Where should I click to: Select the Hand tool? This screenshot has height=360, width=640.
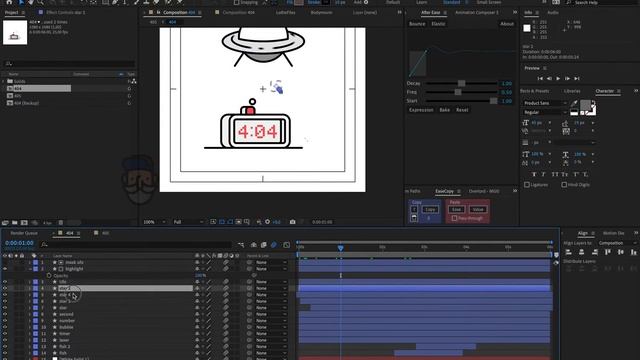pos(31,2)
